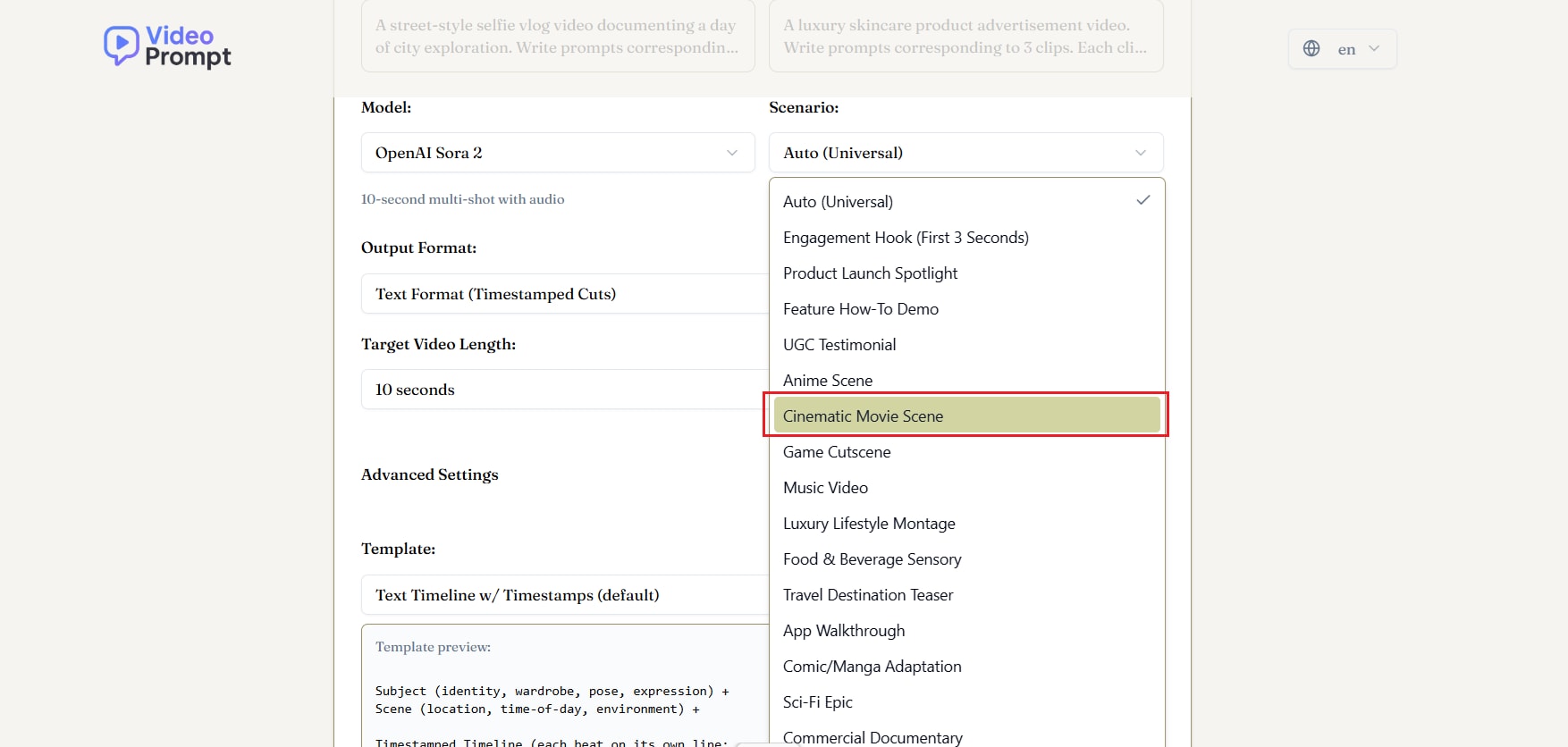This screenshot has width=1568, height=747.
Task: Click the Advanced Settings heading
Action: click(430, 474)
